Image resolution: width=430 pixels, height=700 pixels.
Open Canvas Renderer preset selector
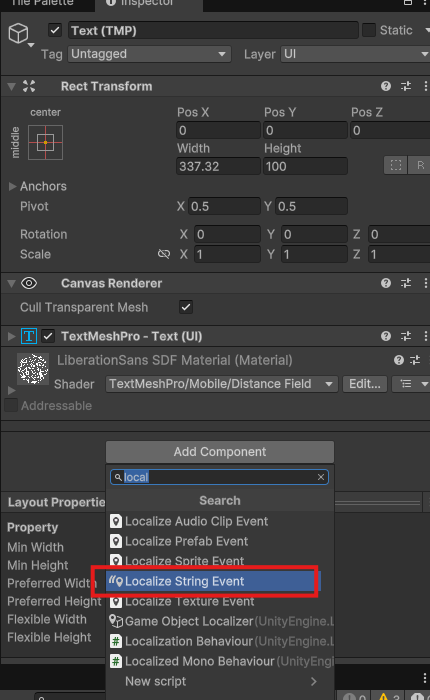coord(406,283)
